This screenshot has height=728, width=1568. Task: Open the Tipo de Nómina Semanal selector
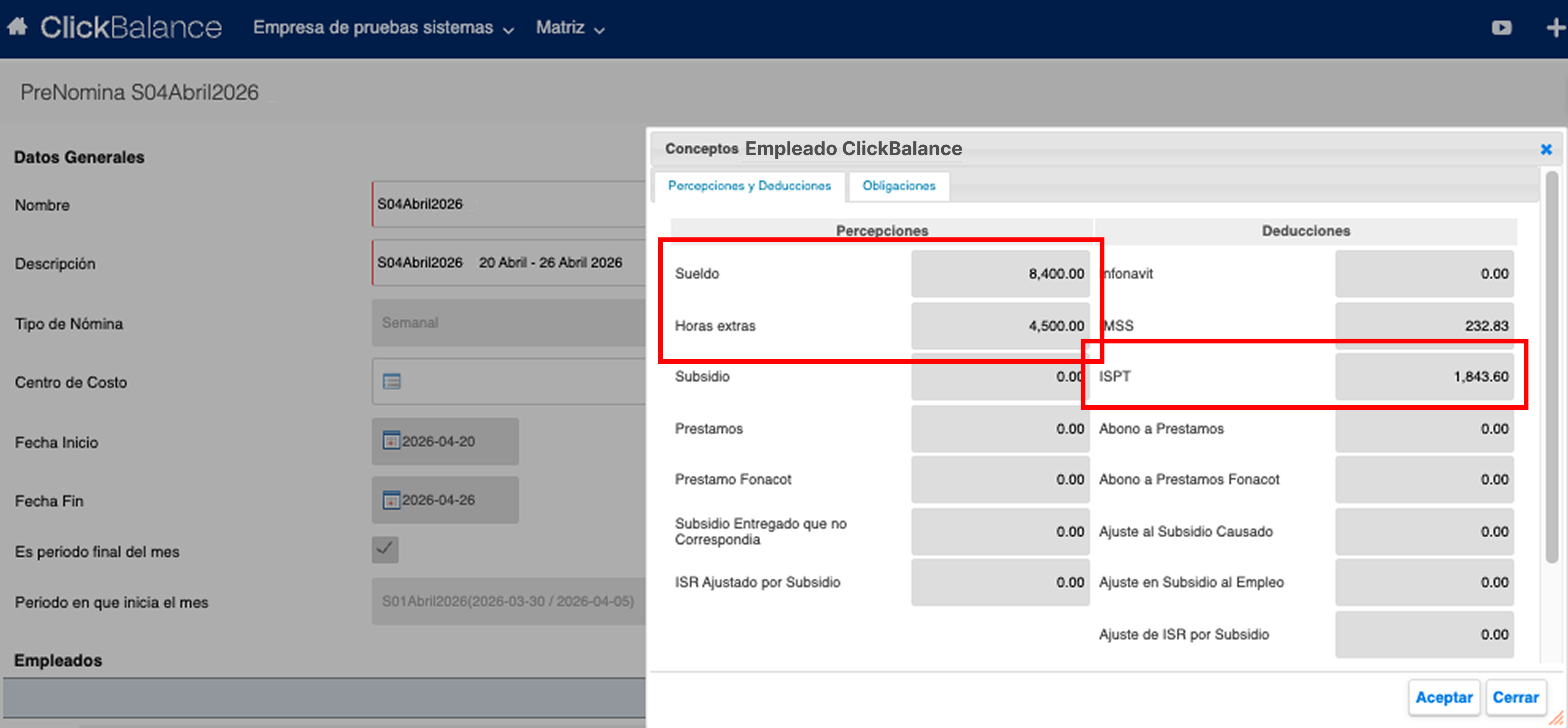[508, 322]
